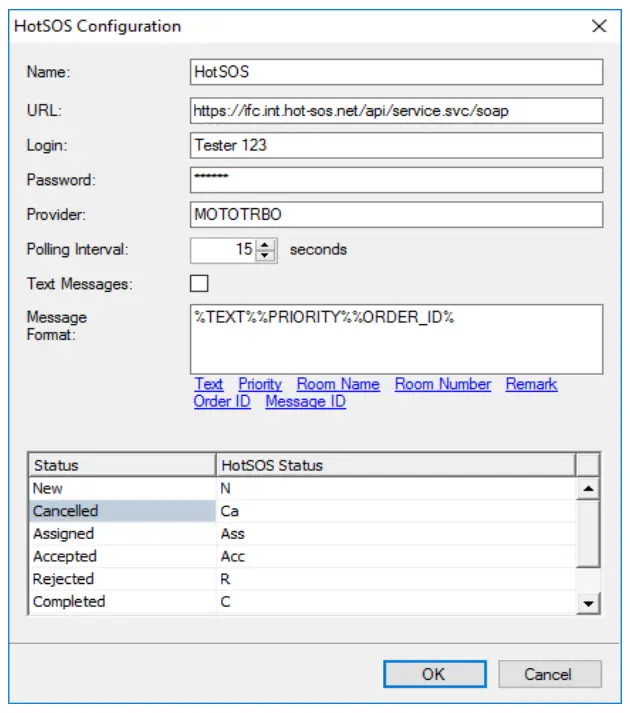Click the Polling Interval value box
The width and height of the screenshot is (630, 713).
tap(223, 250)
